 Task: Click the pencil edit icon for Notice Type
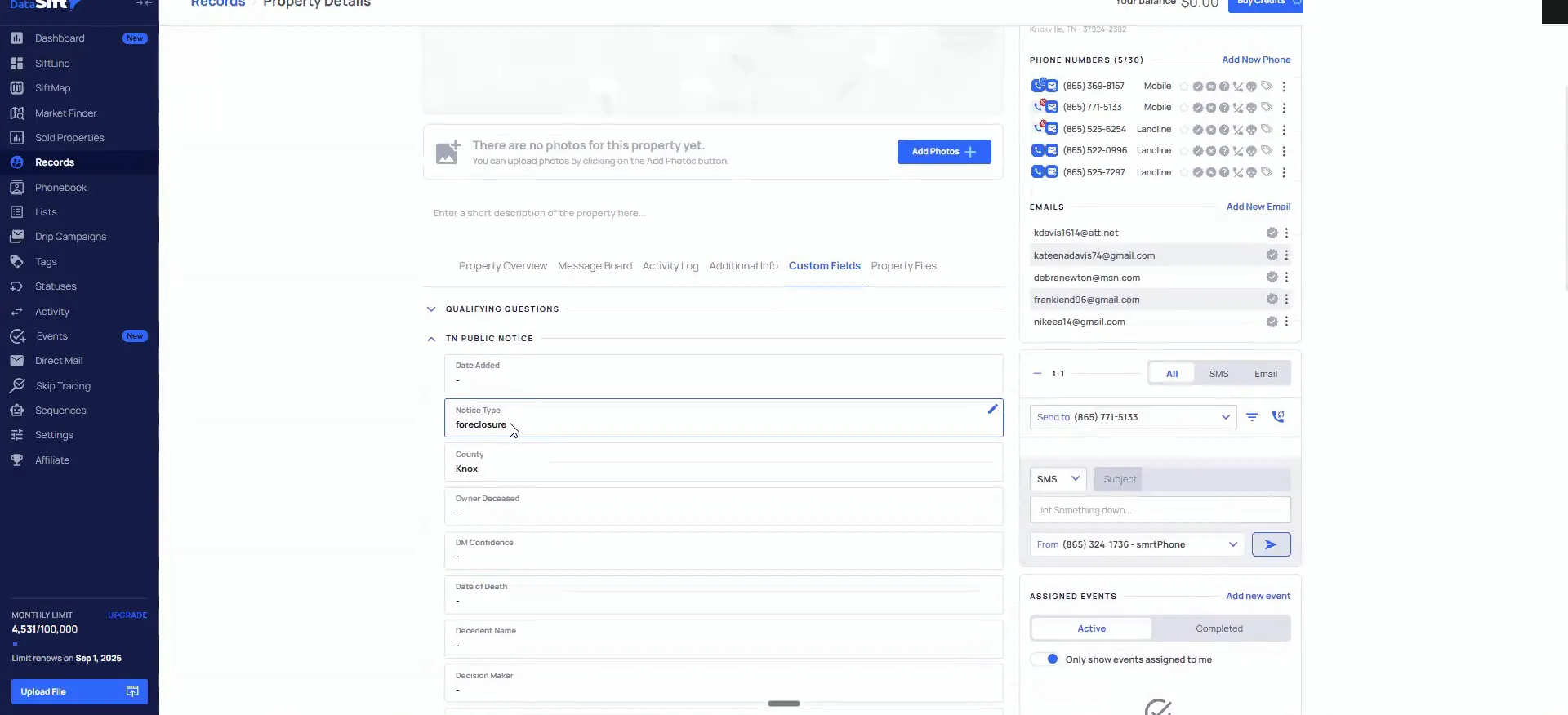click(x=992, y=409)
